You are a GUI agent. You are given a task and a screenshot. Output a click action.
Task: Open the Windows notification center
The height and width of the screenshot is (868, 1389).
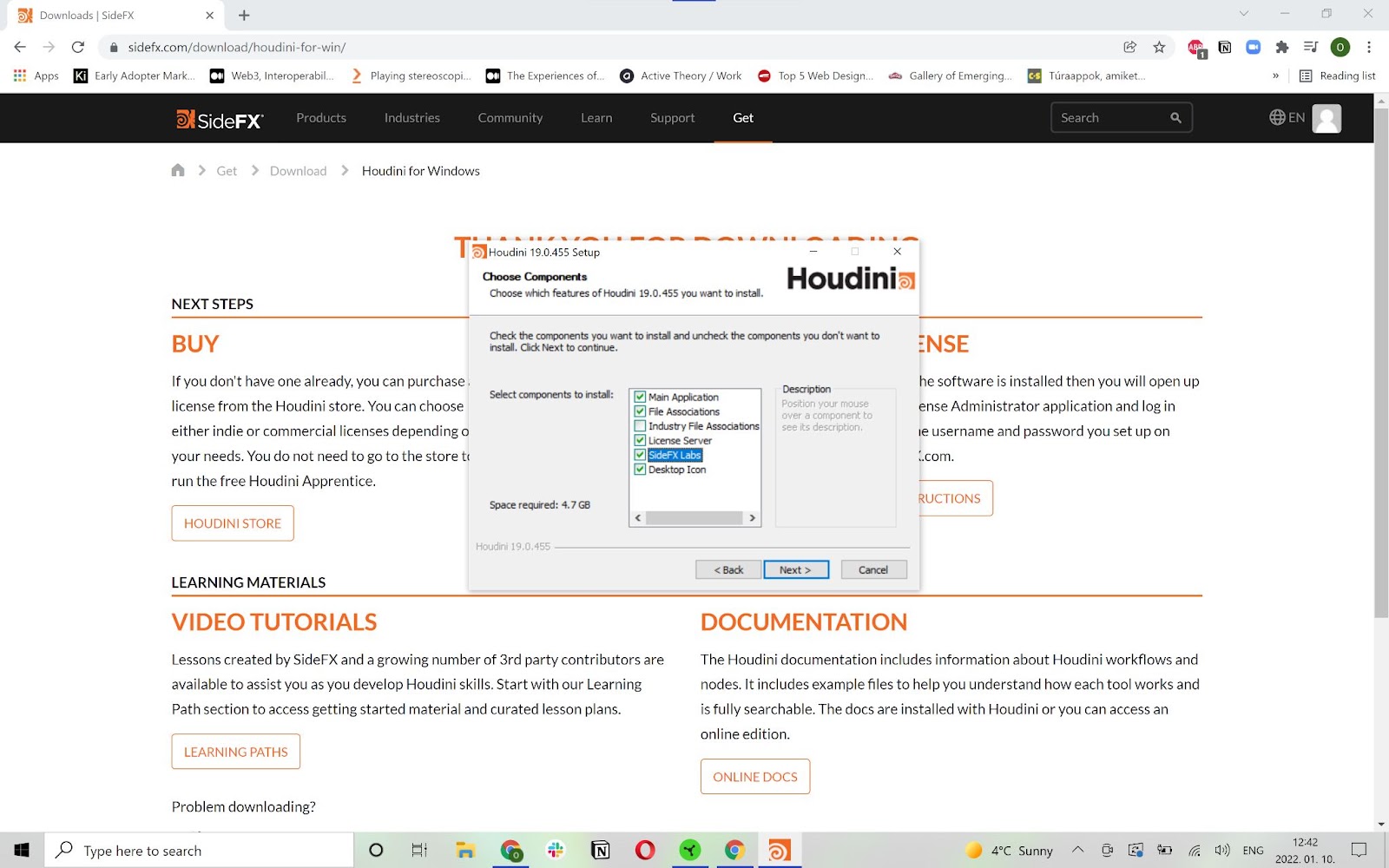coord(1359,850)
